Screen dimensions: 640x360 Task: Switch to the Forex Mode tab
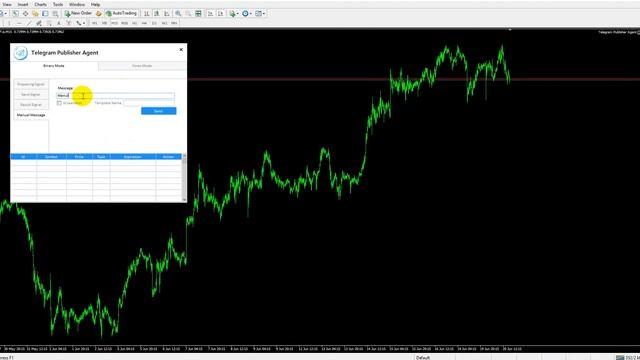142,66
